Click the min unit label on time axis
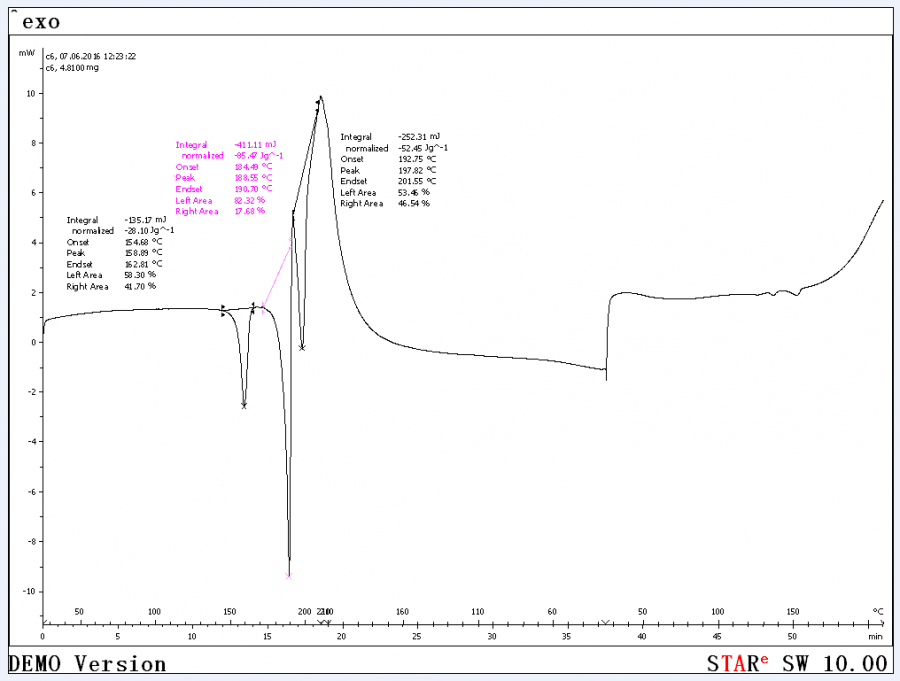 point(875,636)
